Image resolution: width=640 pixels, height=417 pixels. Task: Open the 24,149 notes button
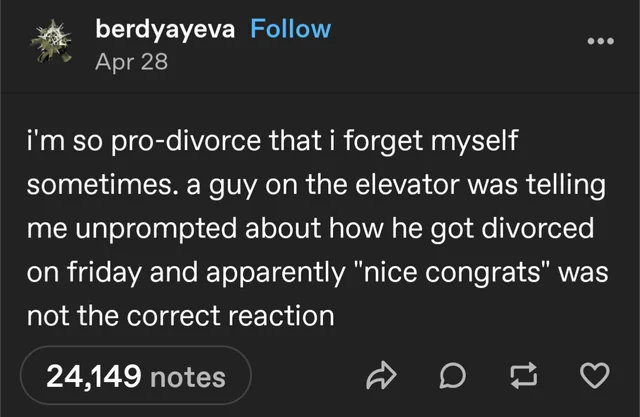click(x=136, y=376)
